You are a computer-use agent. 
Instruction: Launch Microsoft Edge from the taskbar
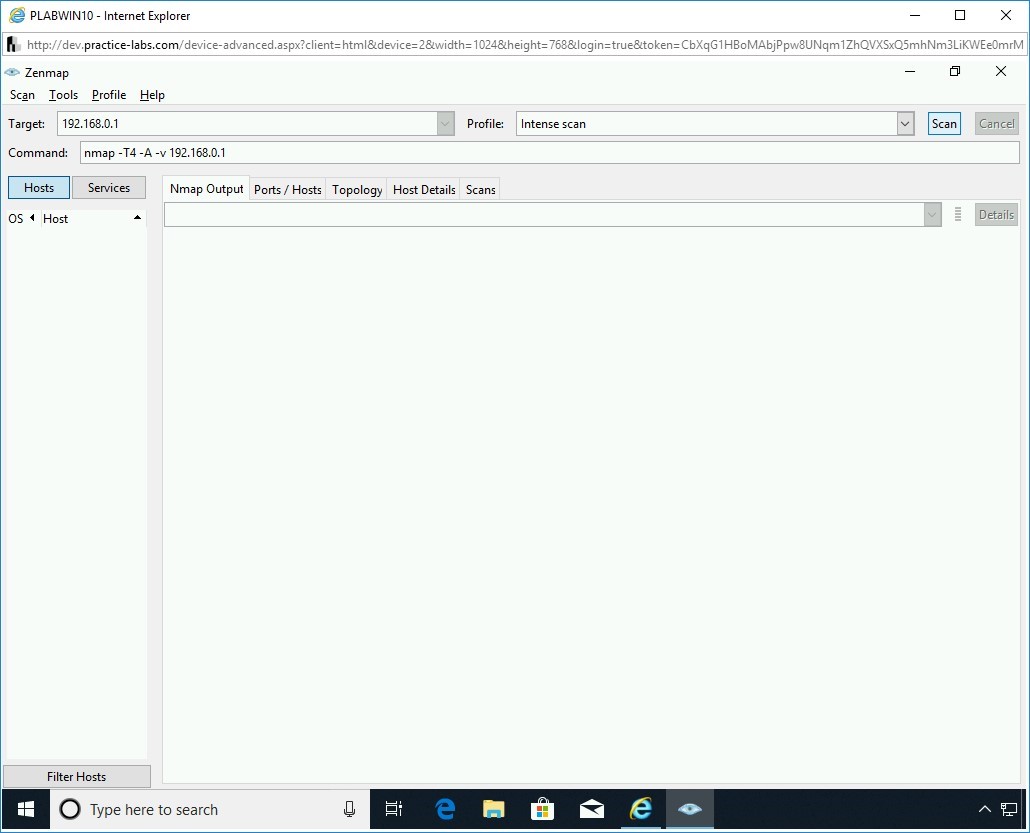tap(444, 809)
